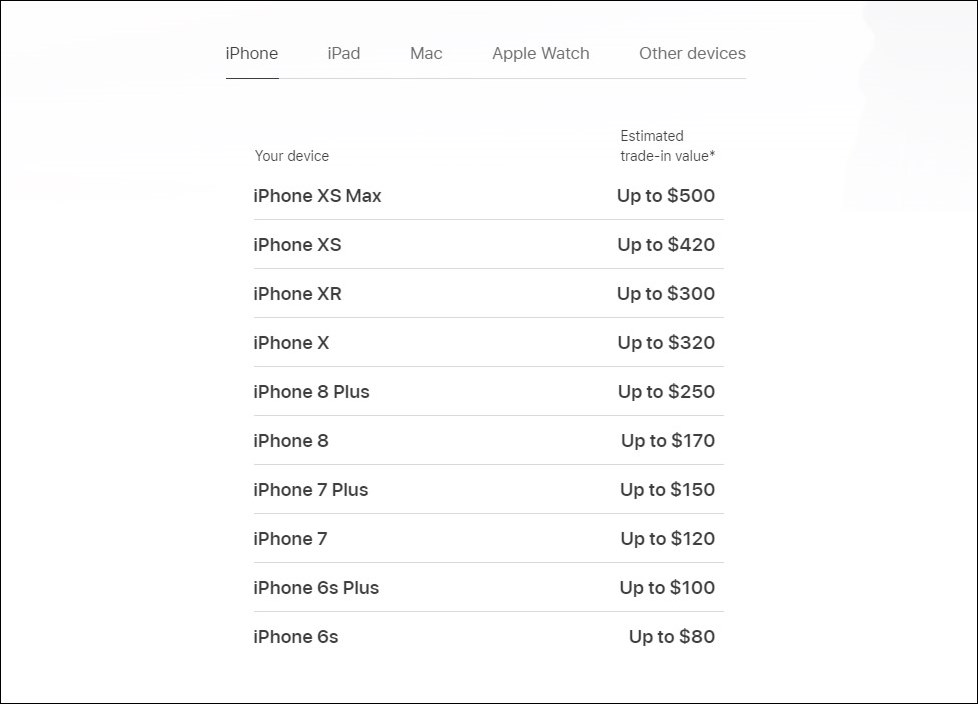Click the iPhone 8 device name
Screen dimensions: 978x704
tap(291, 441)
